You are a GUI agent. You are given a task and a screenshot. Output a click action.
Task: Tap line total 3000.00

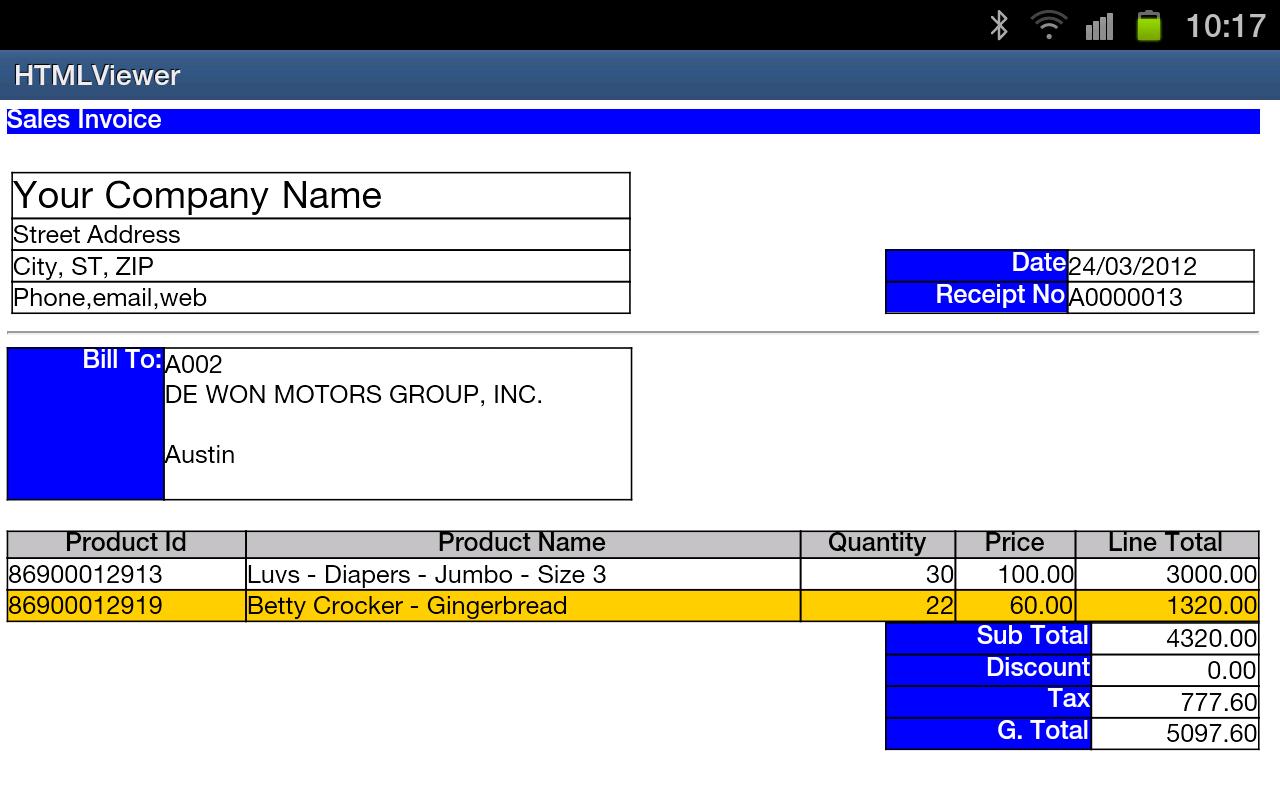click(x=1211, y=575)
